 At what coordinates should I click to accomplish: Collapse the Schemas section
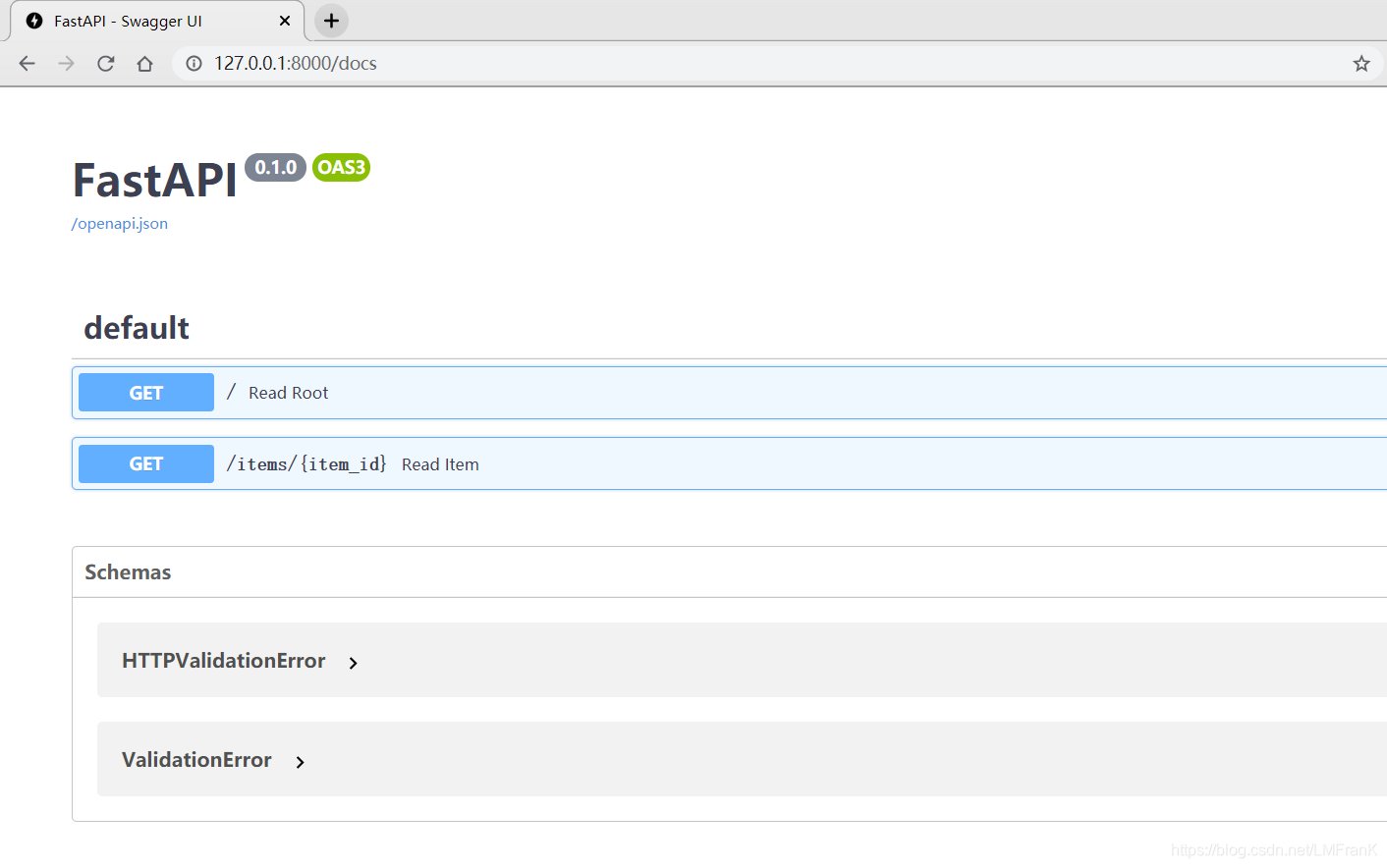[x=128, y=572]
